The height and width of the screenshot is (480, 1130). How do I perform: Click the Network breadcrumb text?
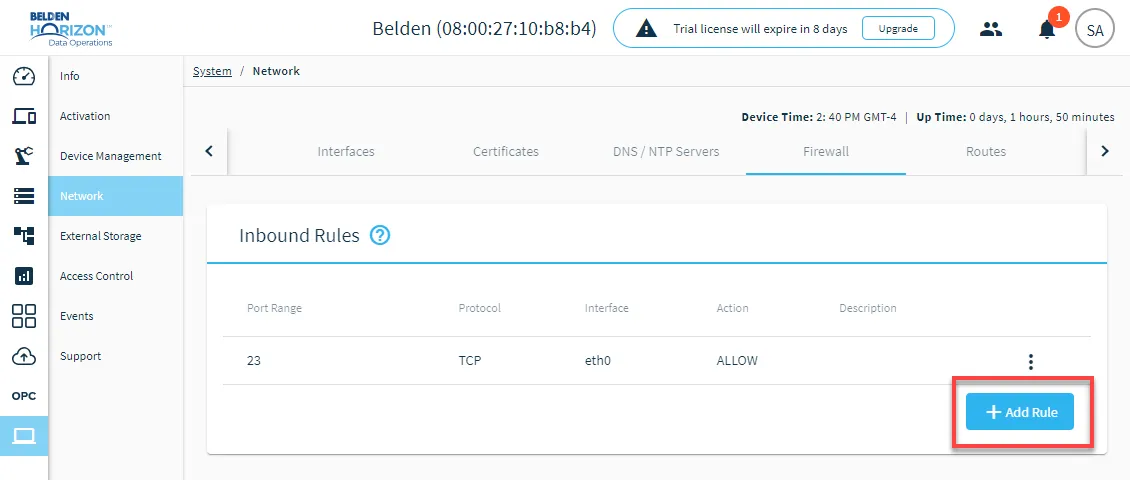click(276, 71)
